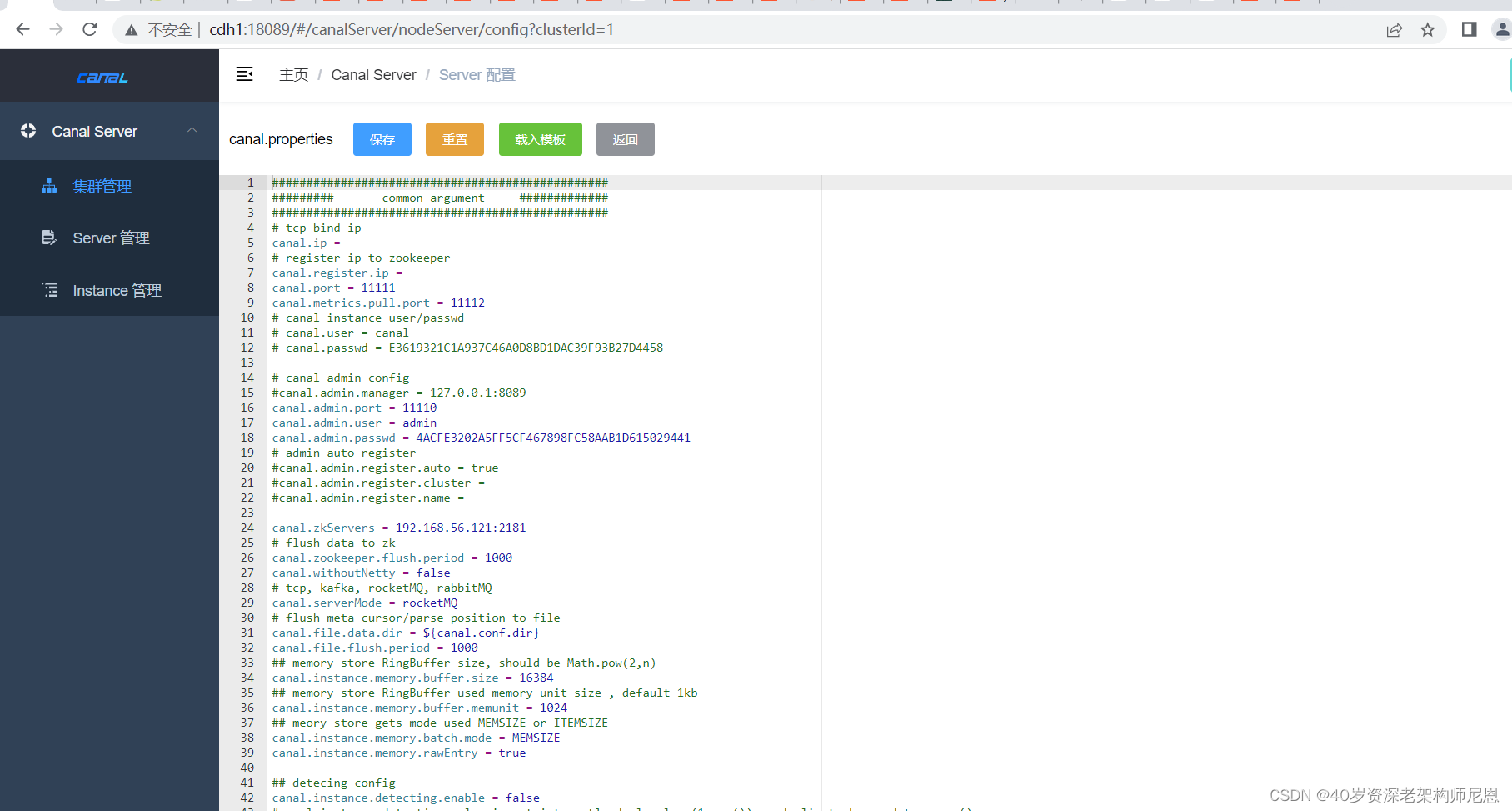Go back with the browser back arrow
1512x811 pixels.
22,30
